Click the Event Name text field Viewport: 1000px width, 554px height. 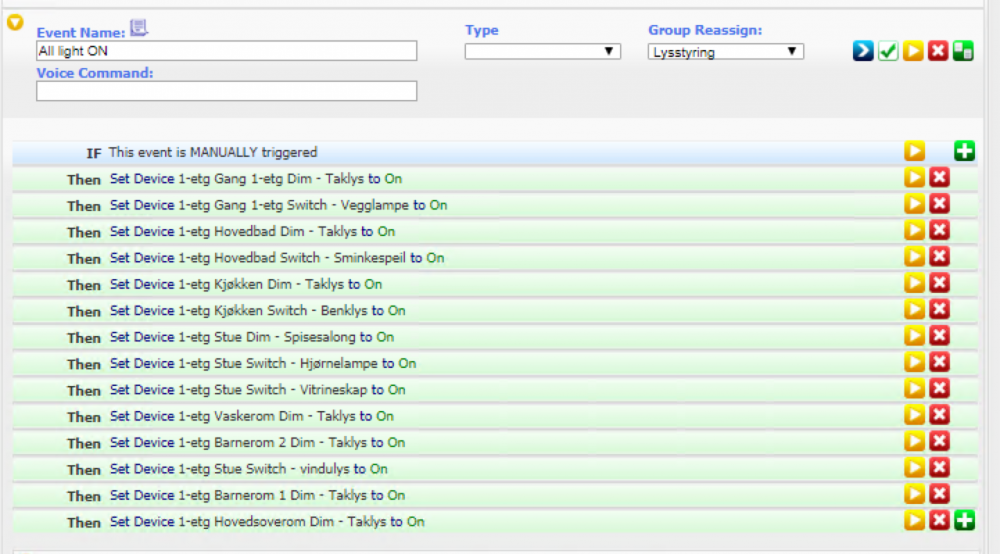click(226, 51)
